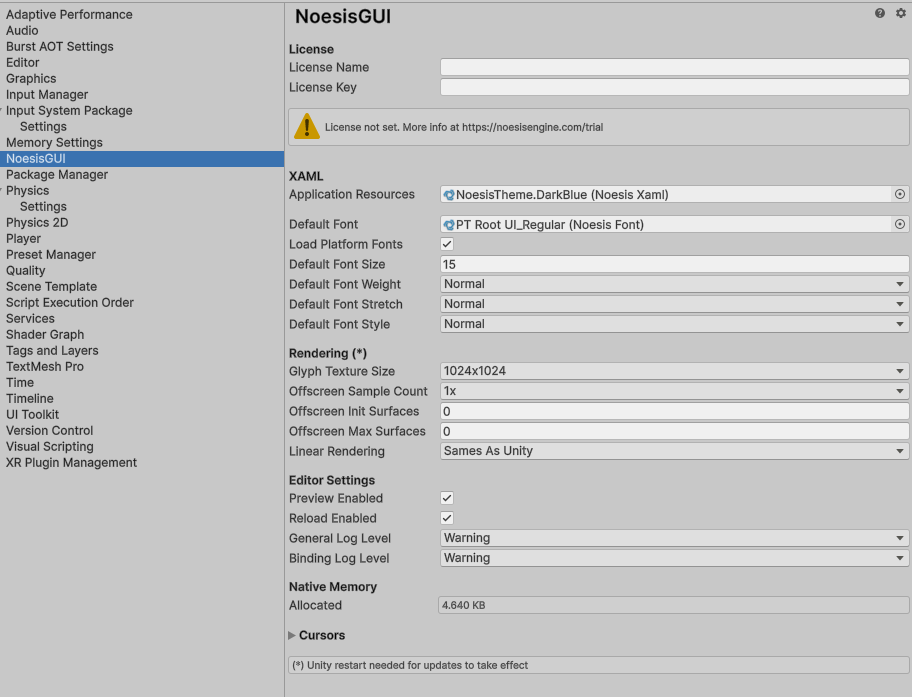Select the highlighted NoesisGUI category
912x697 pixels.
142,158
